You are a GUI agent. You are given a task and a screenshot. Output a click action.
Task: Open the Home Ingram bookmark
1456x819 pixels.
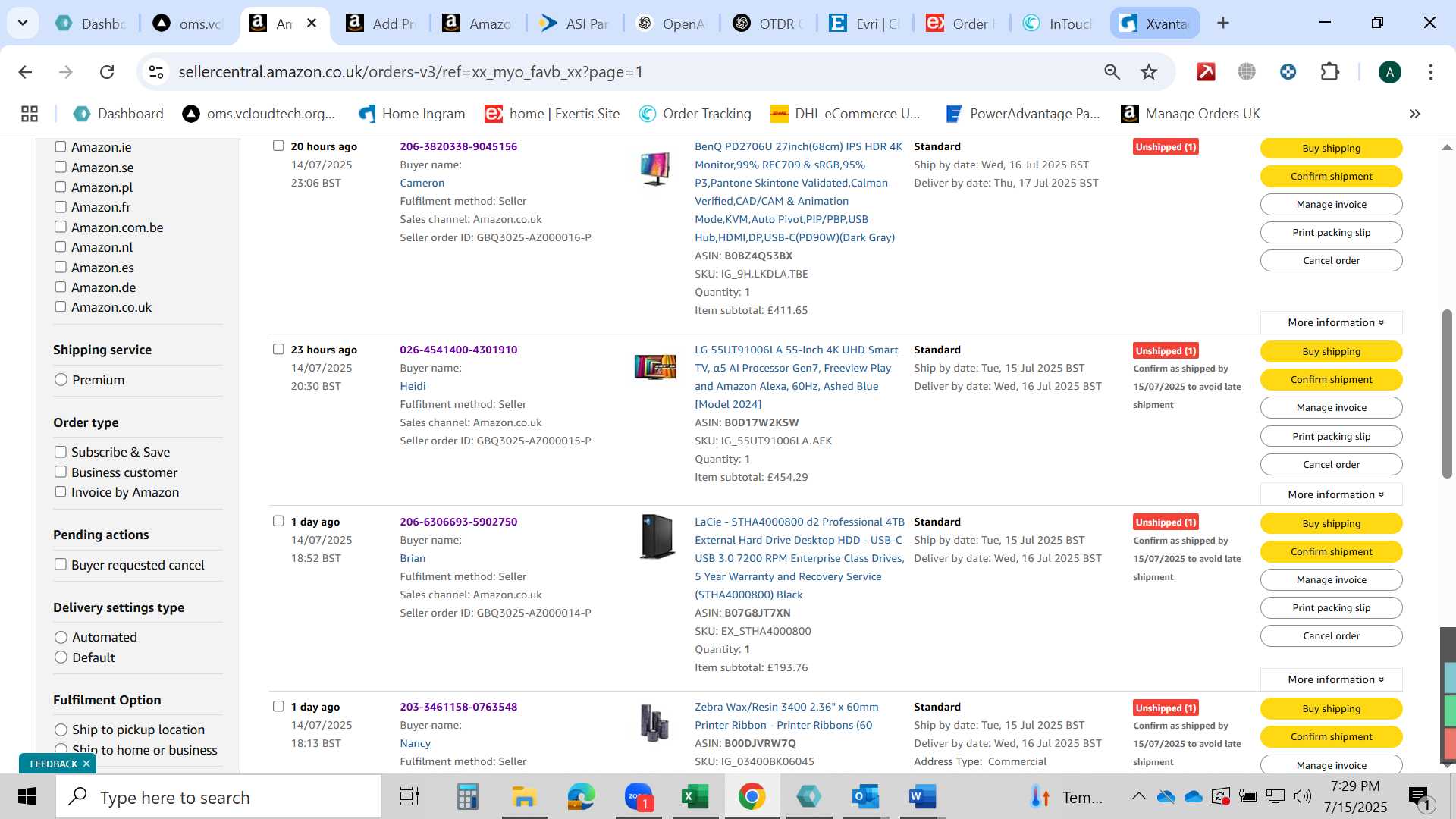coord(412,114)
